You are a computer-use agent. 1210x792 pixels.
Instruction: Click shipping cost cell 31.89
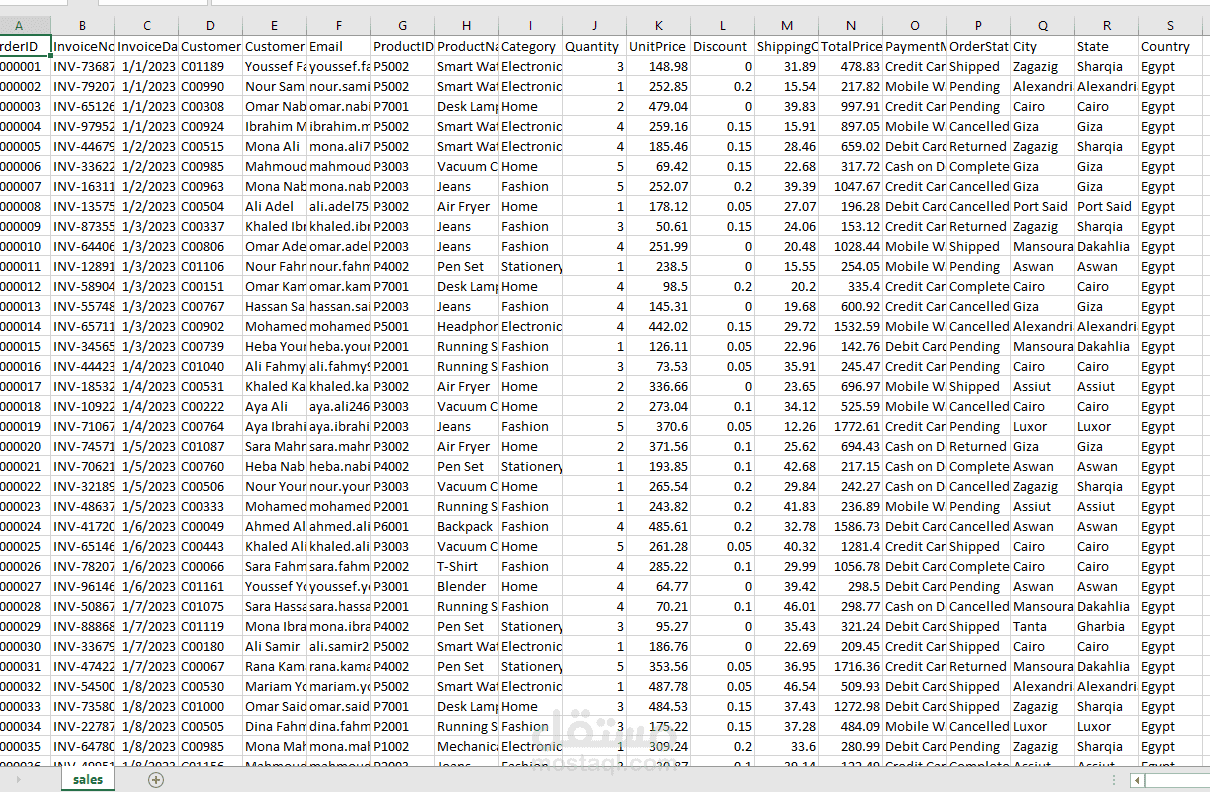pos(786,66)
